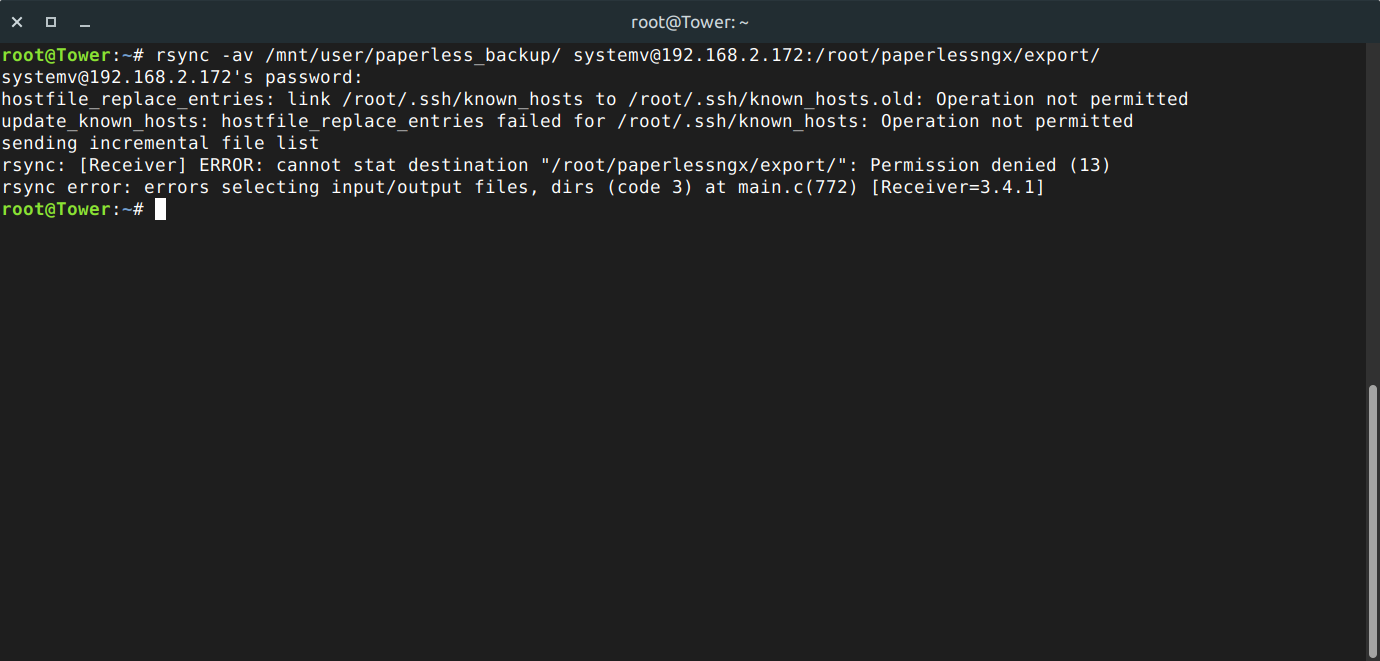This screenshot has width=1380, height=661.
Task: Maximize the terminal window
Action: (x=51, y=22)
